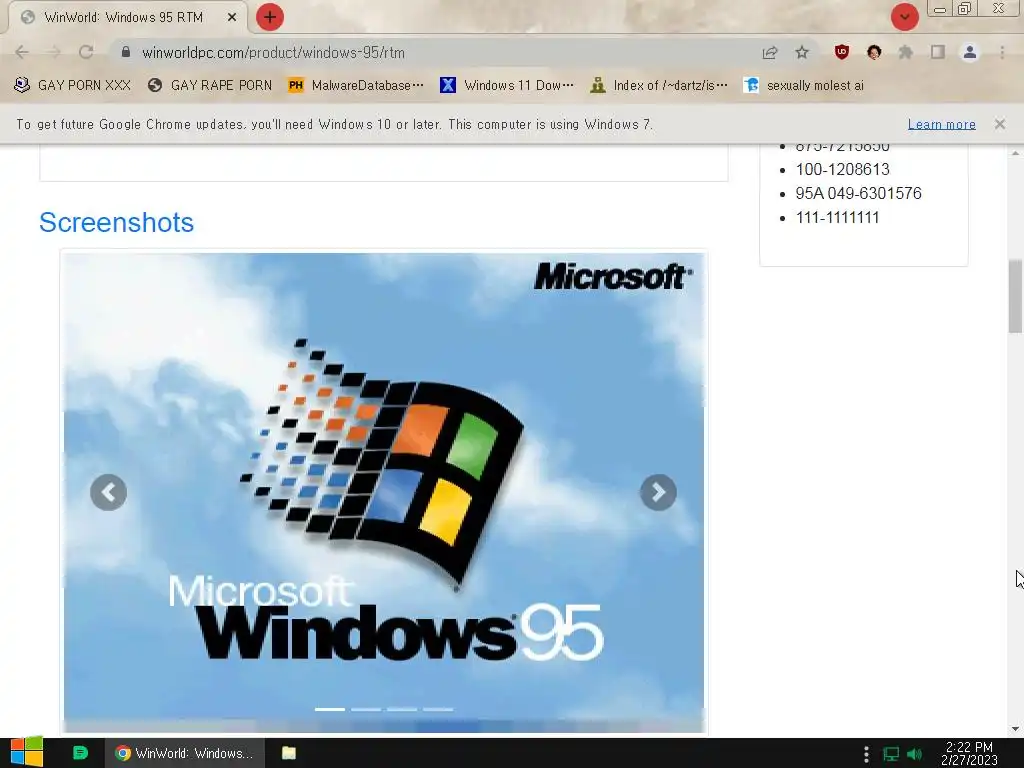This screenshot has height=768, width=1024.
Task: Open a new tab with red plus
Action: [270, 17]
